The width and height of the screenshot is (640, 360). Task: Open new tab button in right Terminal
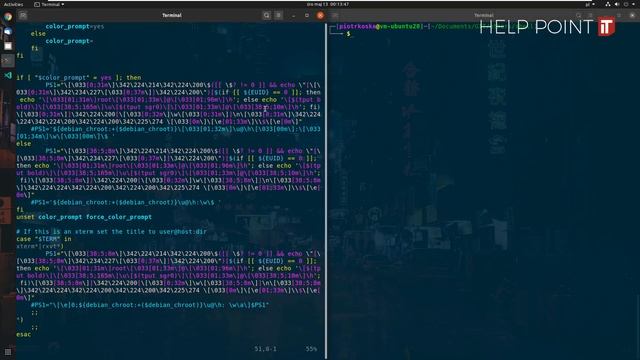click(x=335, y=15)
